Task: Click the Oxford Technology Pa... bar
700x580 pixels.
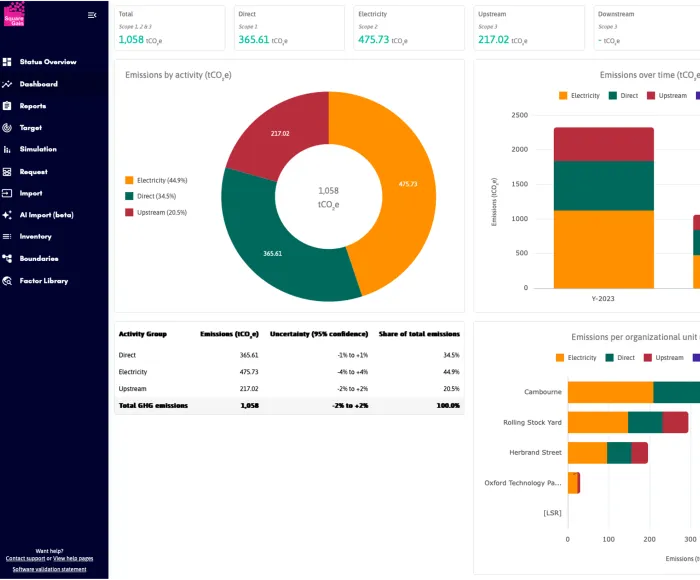Action: pos(574,483)
